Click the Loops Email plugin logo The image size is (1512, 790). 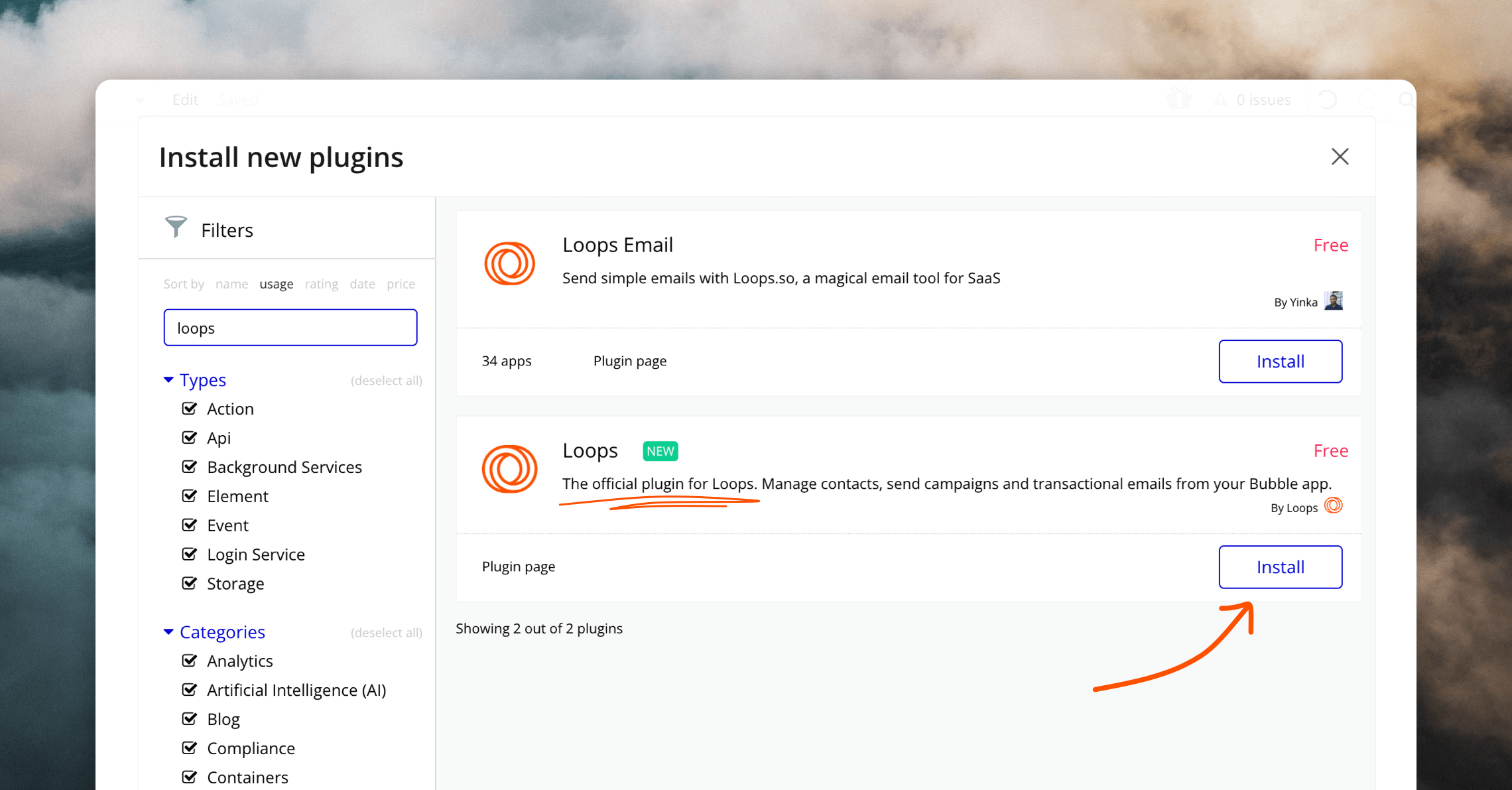[x=509, y=263]
